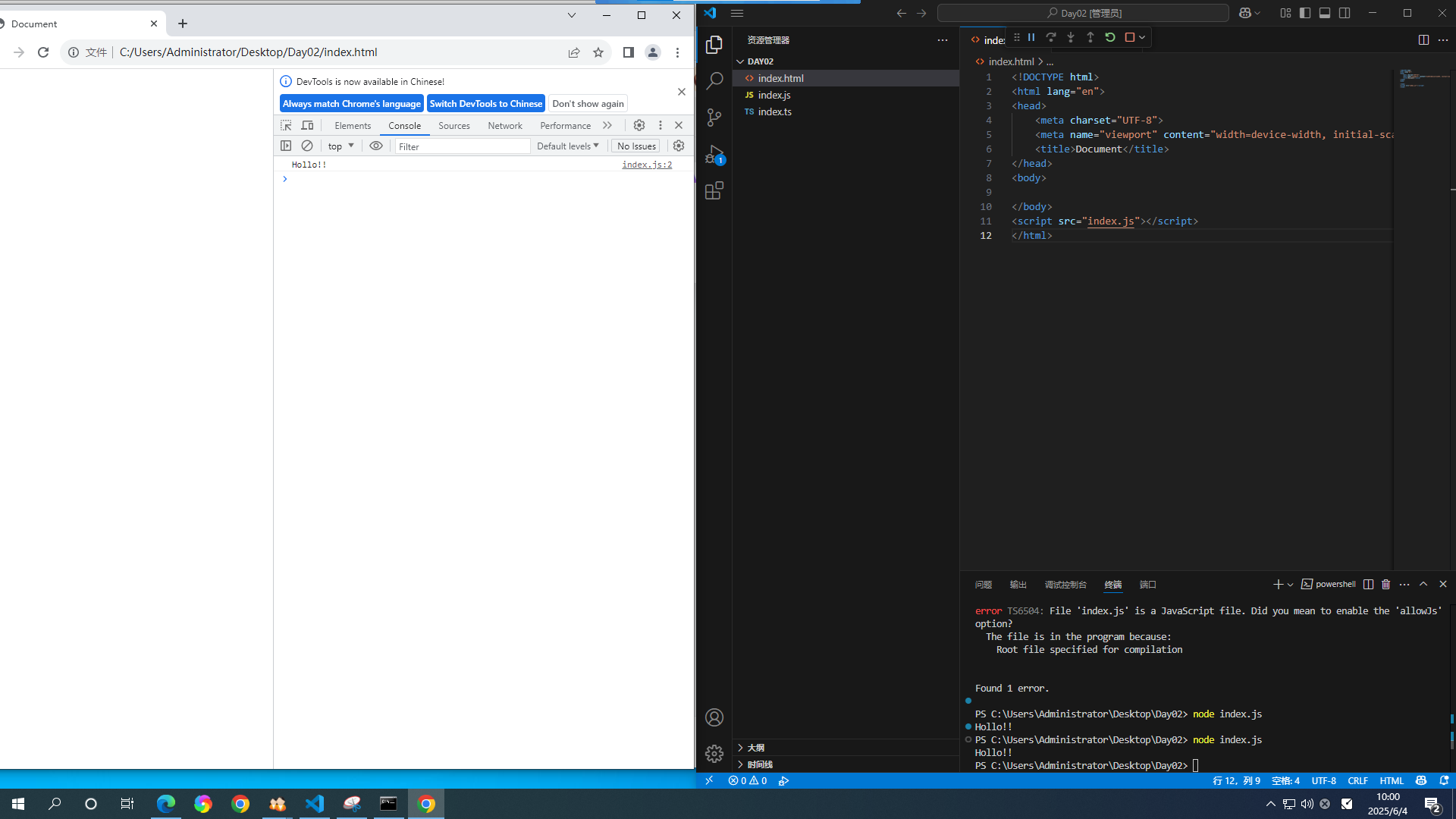The width and height of the screenshot is (1456, 819).
Task: Click the debug Restart button
Action: click(x=1109, y=37)
